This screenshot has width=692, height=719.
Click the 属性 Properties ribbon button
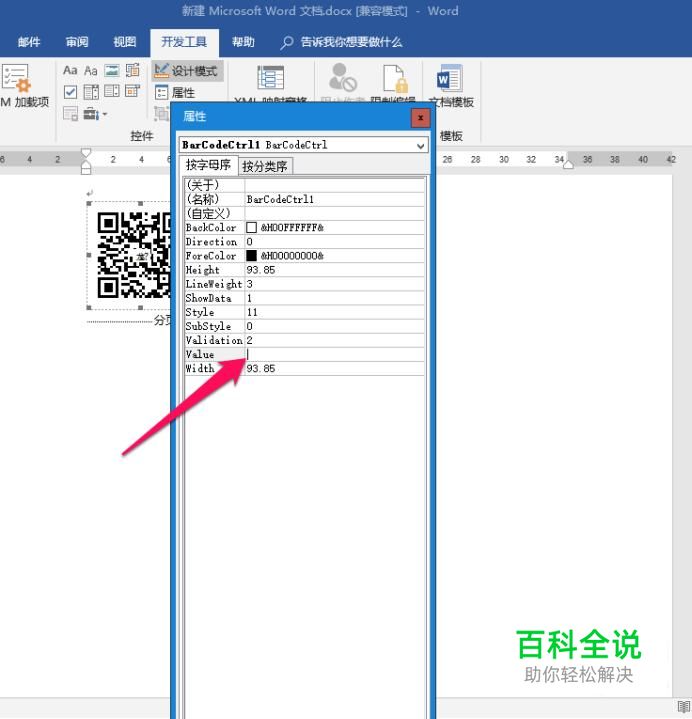(x=175, y=93)
